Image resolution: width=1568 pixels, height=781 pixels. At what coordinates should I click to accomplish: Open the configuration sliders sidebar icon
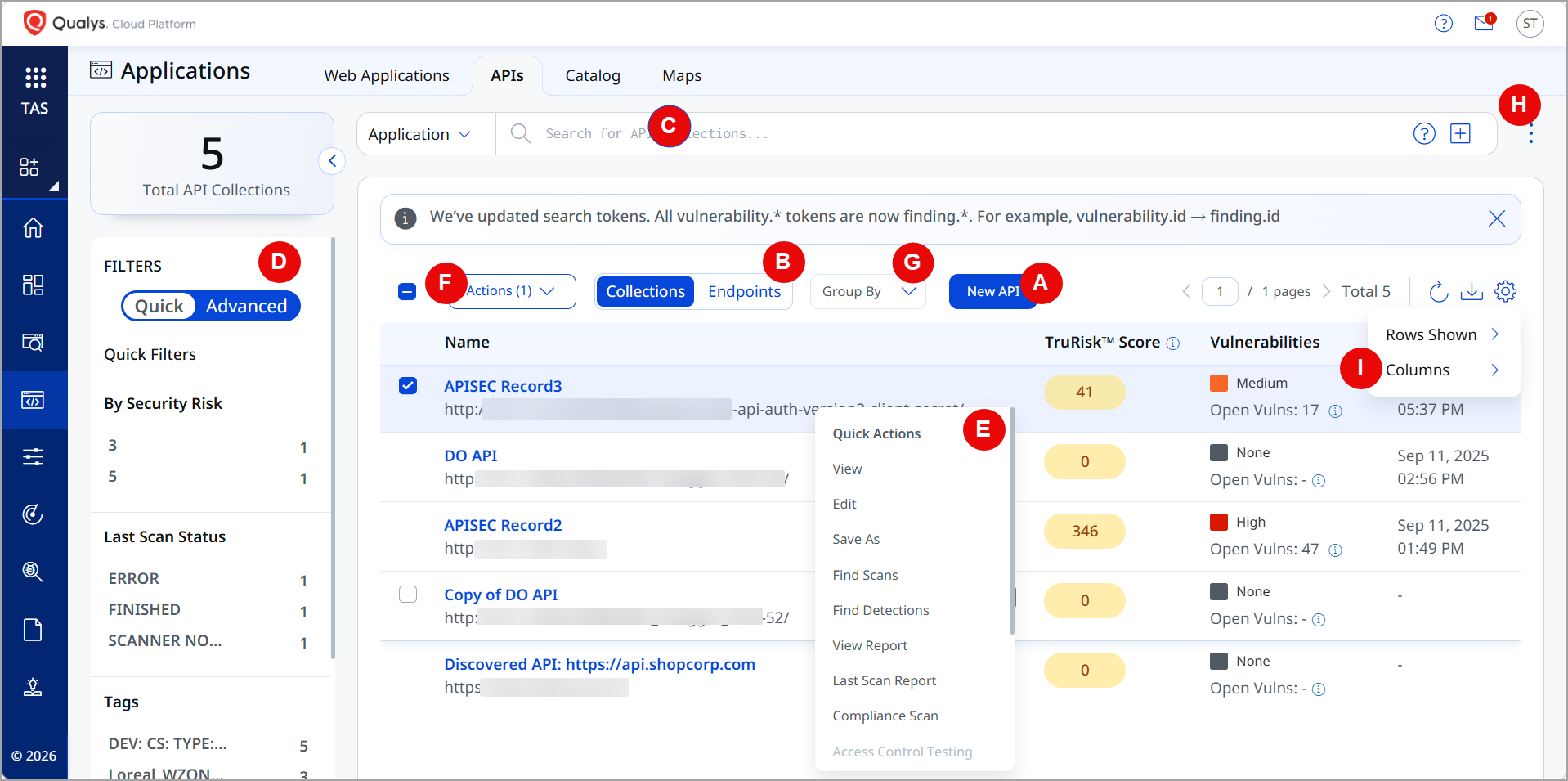[x=34, y=456]
